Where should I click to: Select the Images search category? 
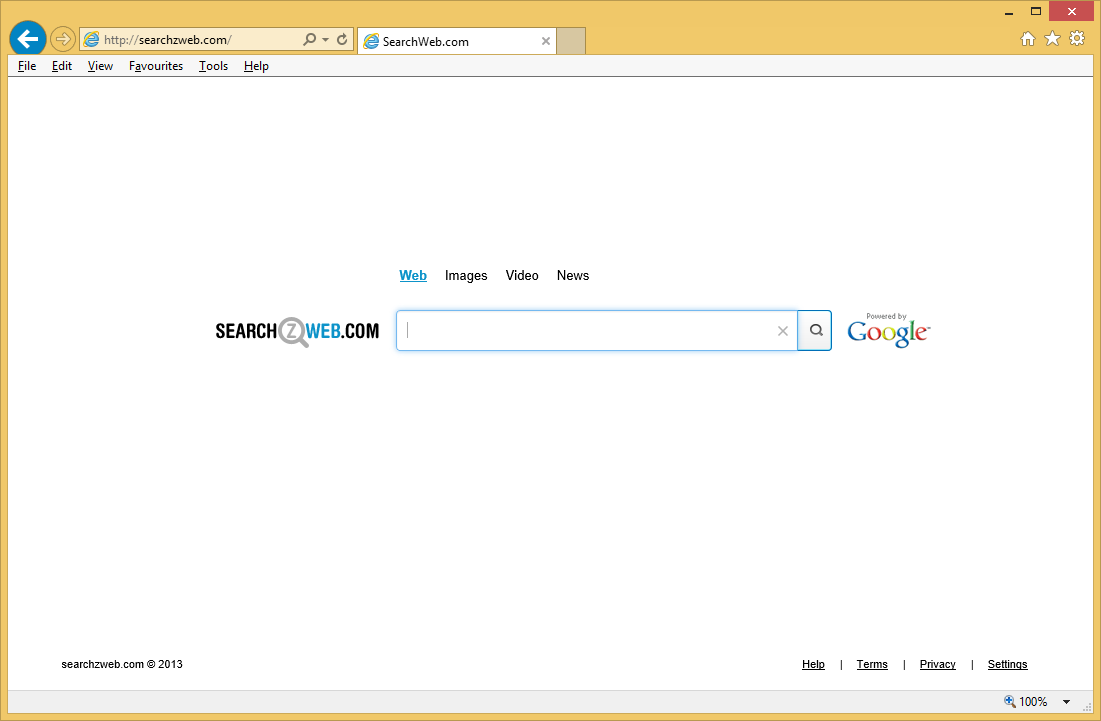click(x=466, y=276)
